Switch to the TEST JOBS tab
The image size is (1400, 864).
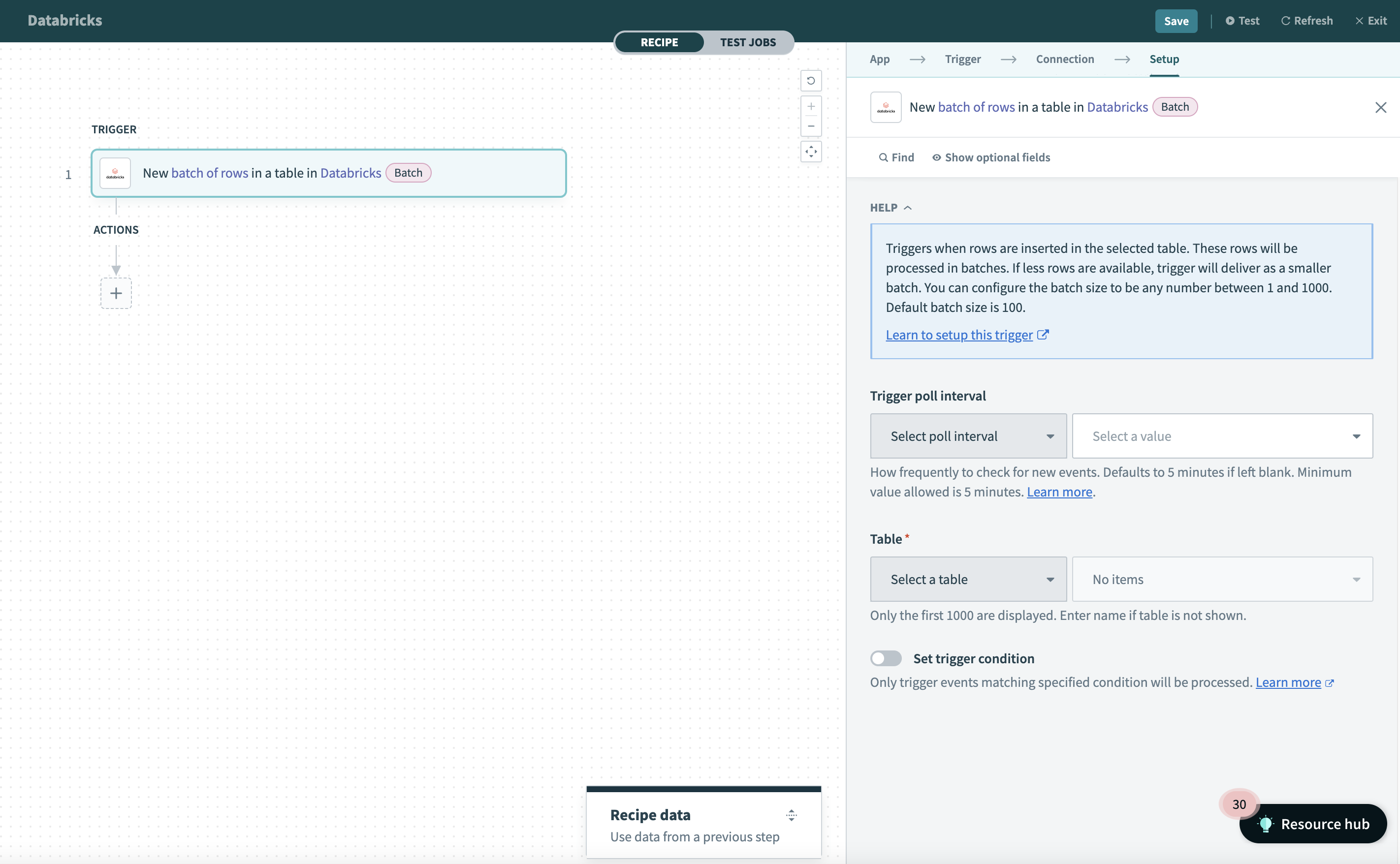pyautogui.click(x=748, y=41)
